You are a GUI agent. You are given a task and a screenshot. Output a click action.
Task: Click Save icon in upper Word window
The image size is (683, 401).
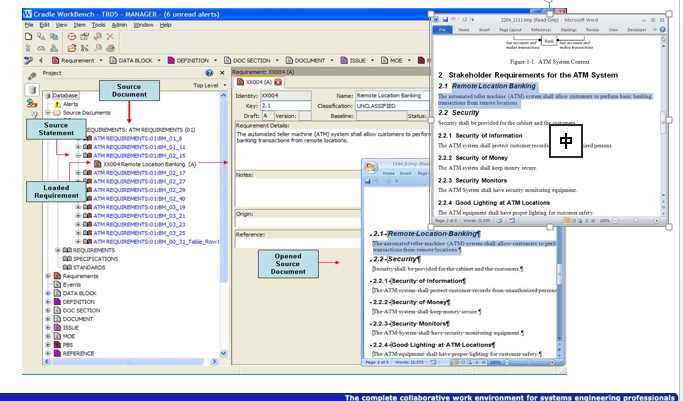coord(445,20)
